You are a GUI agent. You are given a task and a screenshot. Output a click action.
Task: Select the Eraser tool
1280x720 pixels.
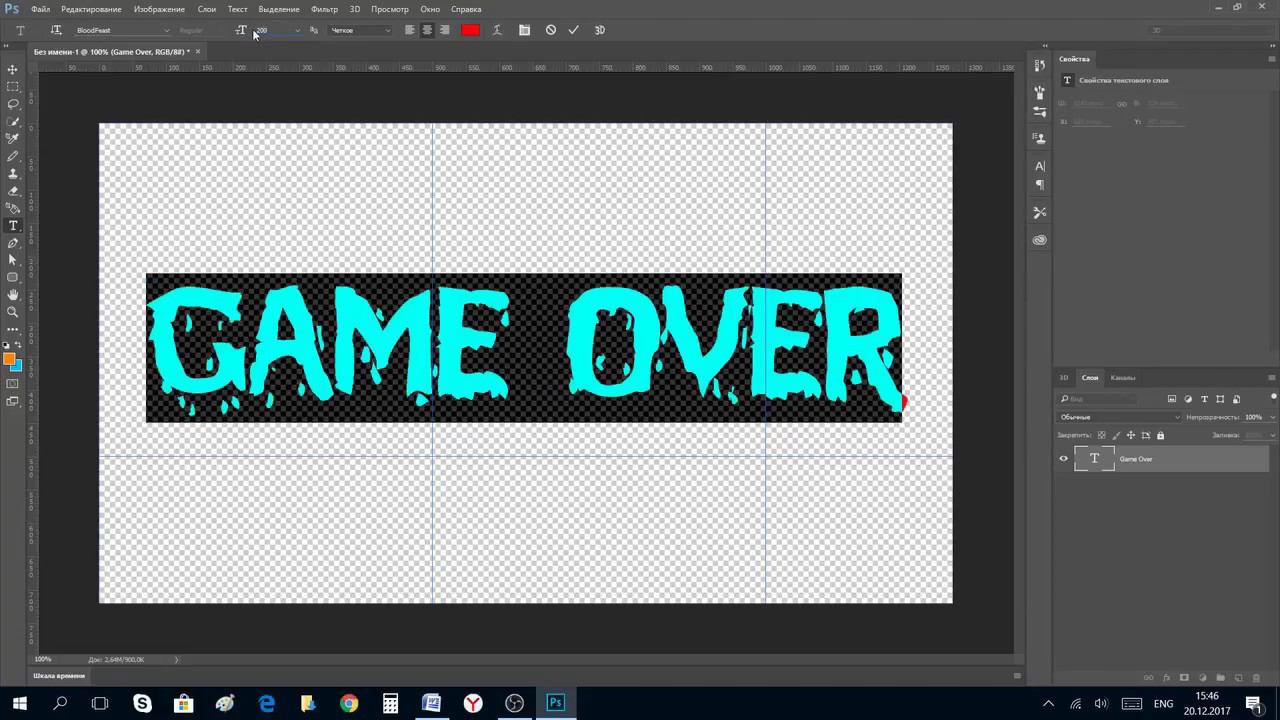(13, 191)
